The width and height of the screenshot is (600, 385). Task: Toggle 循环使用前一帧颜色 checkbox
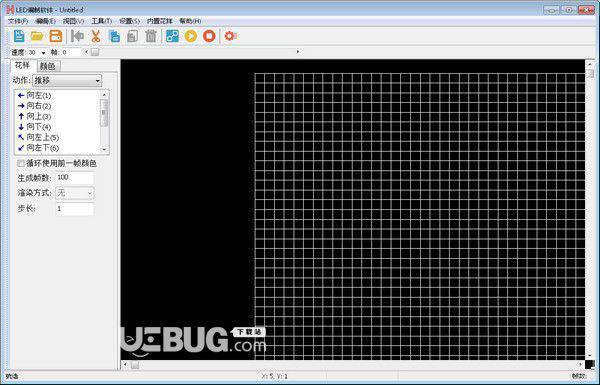tap(21, 163)
